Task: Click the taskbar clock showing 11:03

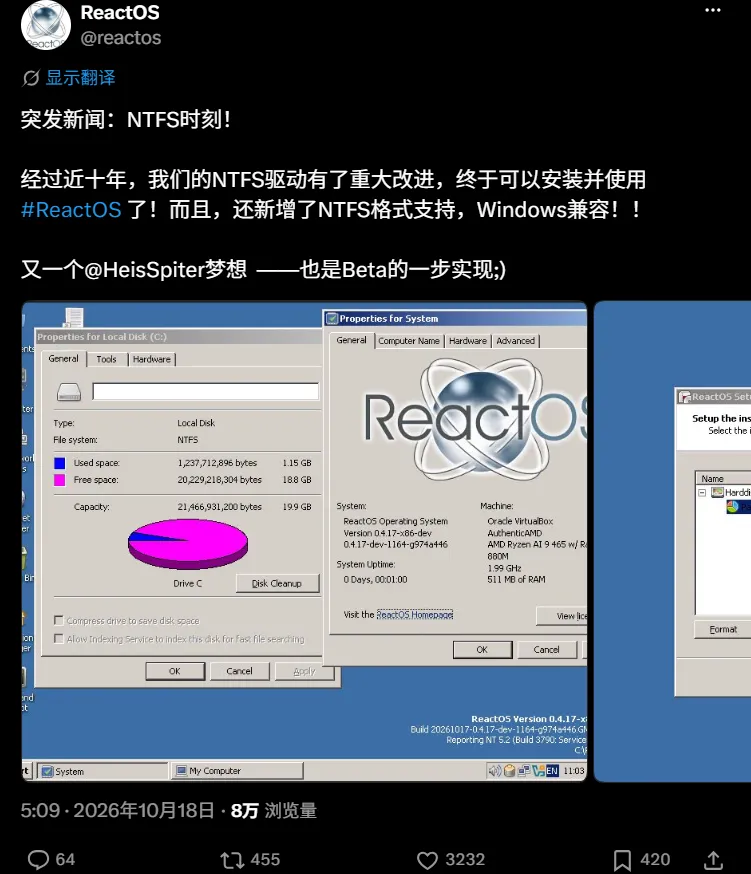Action: point(574,771)
